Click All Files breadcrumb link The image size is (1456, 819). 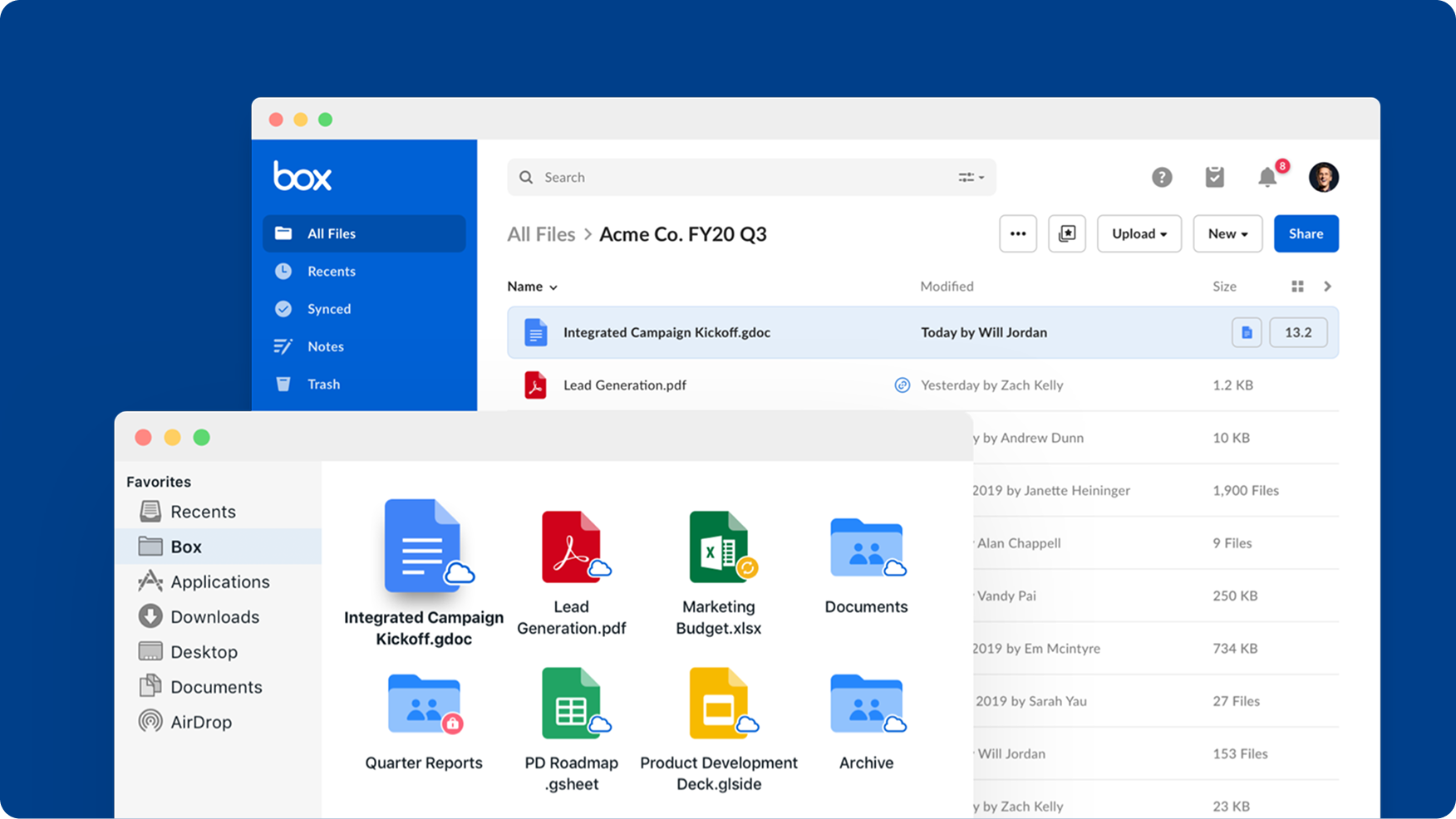click(541, 234)
